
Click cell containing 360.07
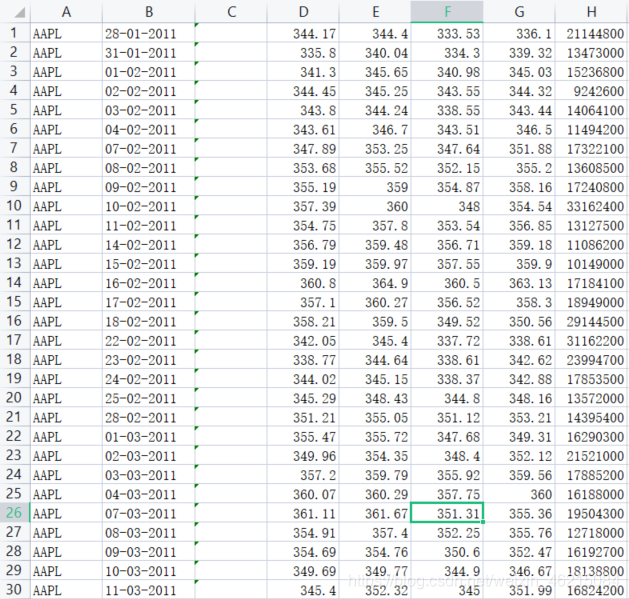click(303, 493)
